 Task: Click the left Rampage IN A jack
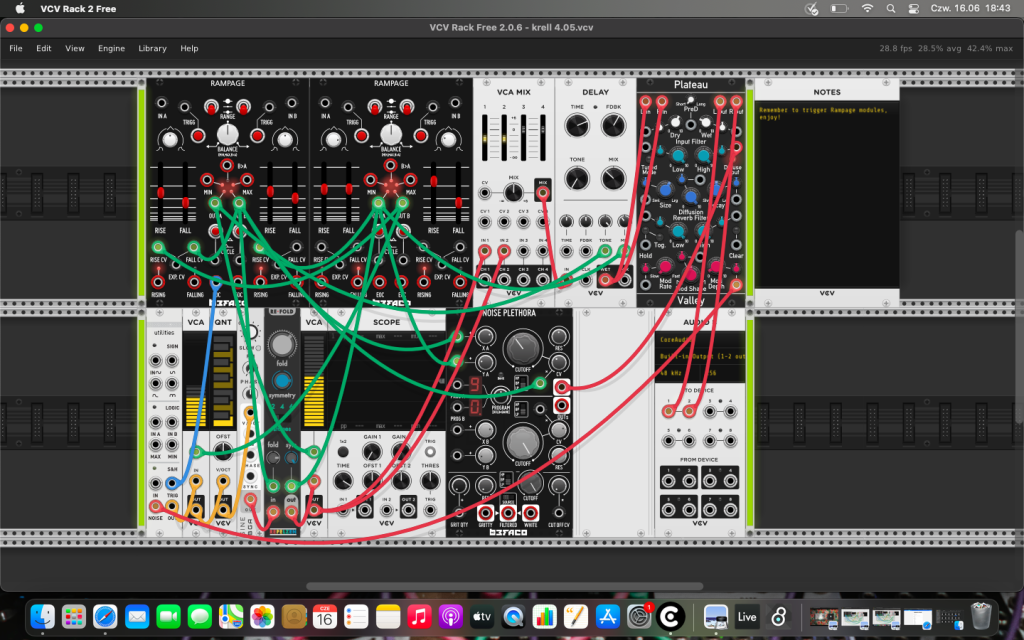[x=161, y=103]
